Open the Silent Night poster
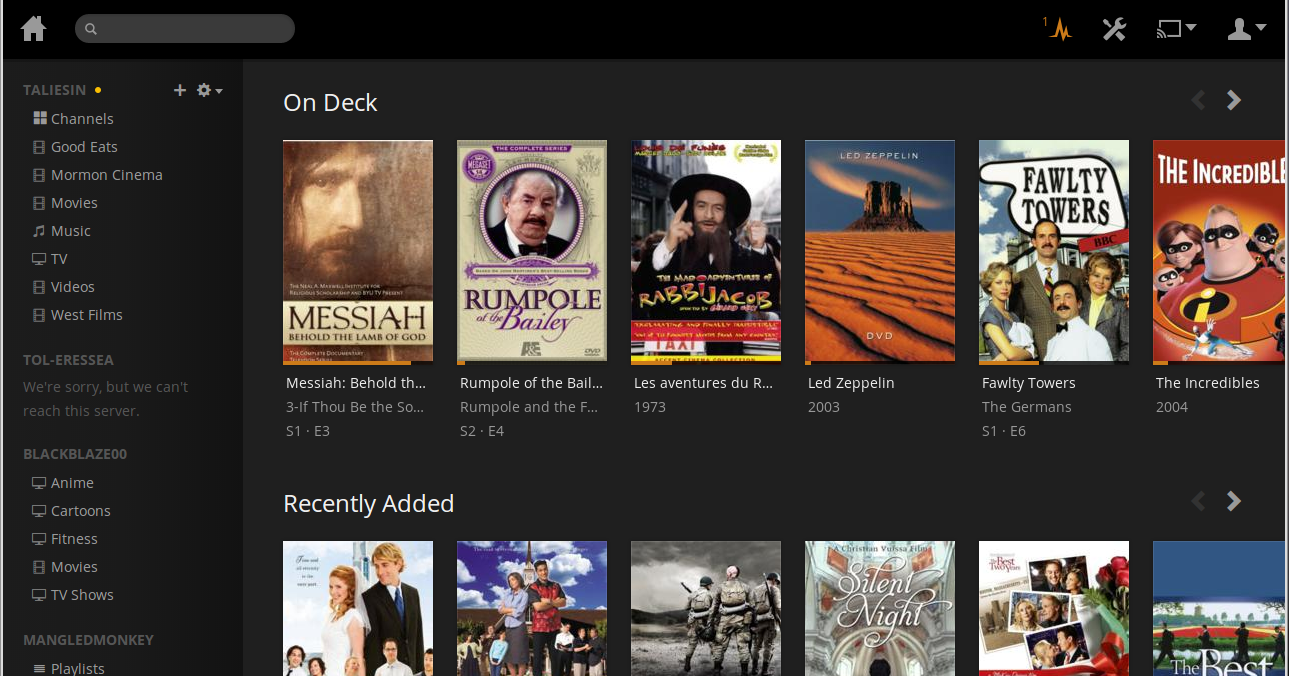 click(x=880, y=608)
